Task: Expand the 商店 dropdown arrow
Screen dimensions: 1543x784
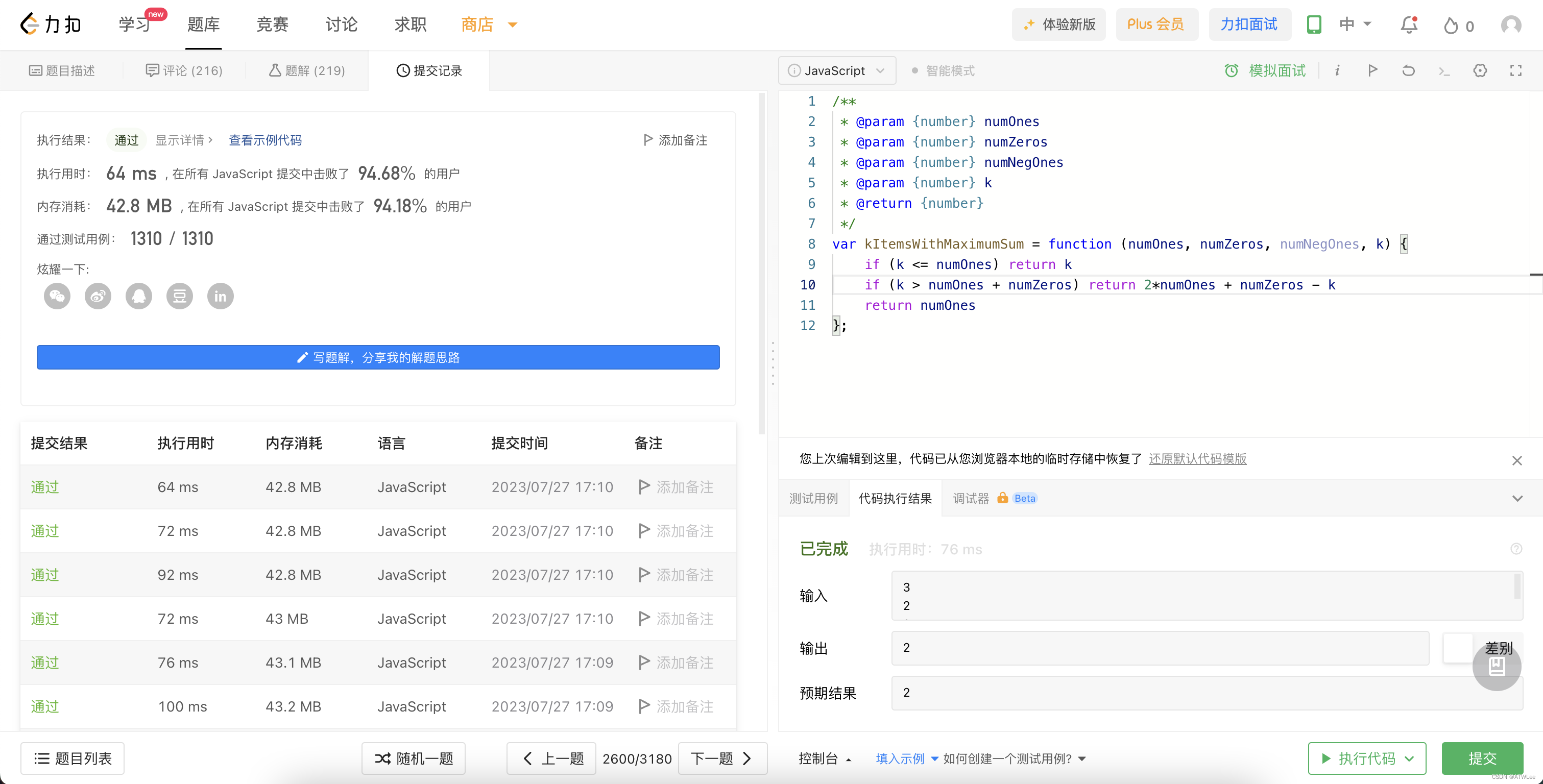Action: point(512,25)
